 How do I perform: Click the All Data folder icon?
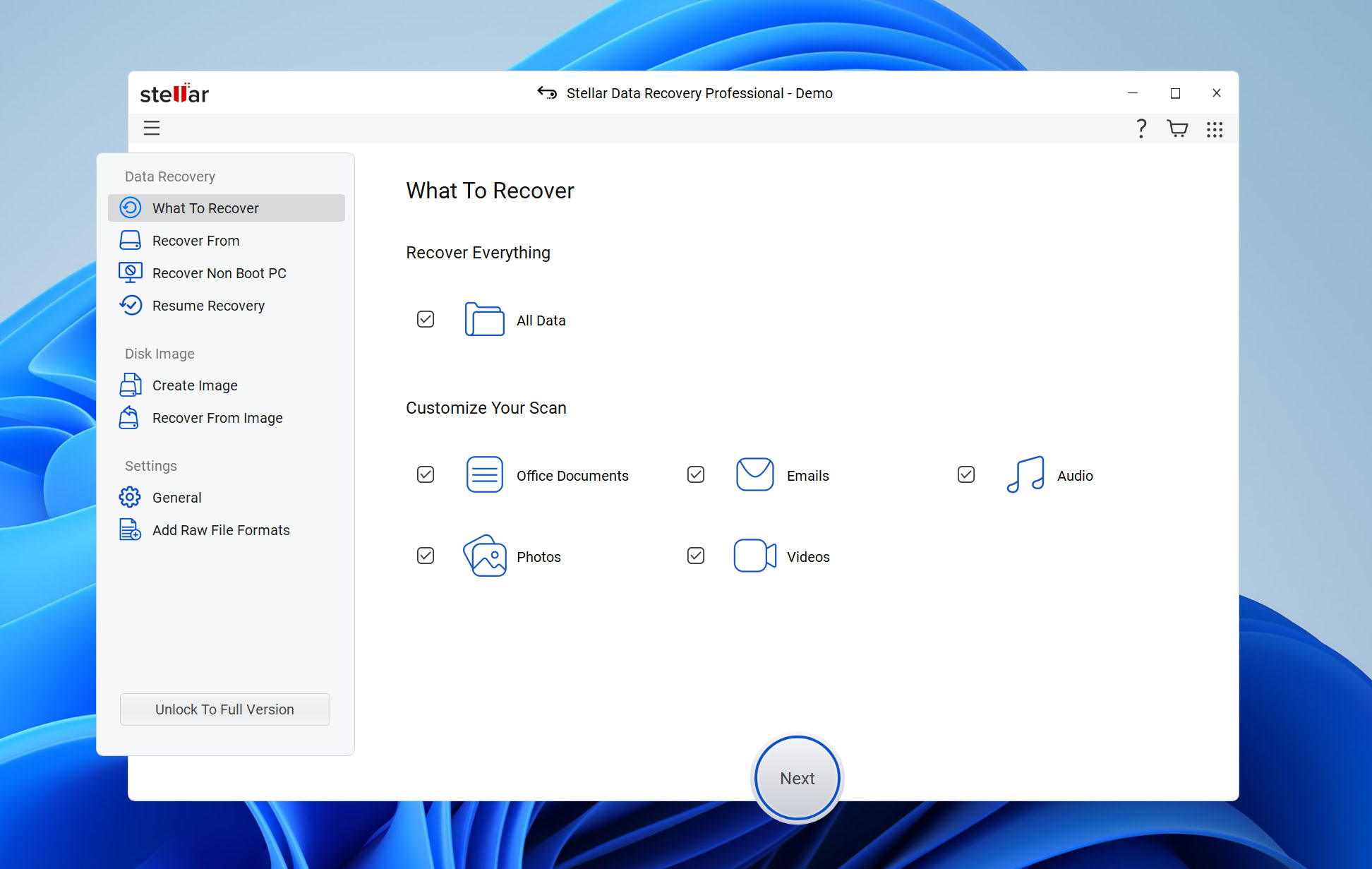485,319
